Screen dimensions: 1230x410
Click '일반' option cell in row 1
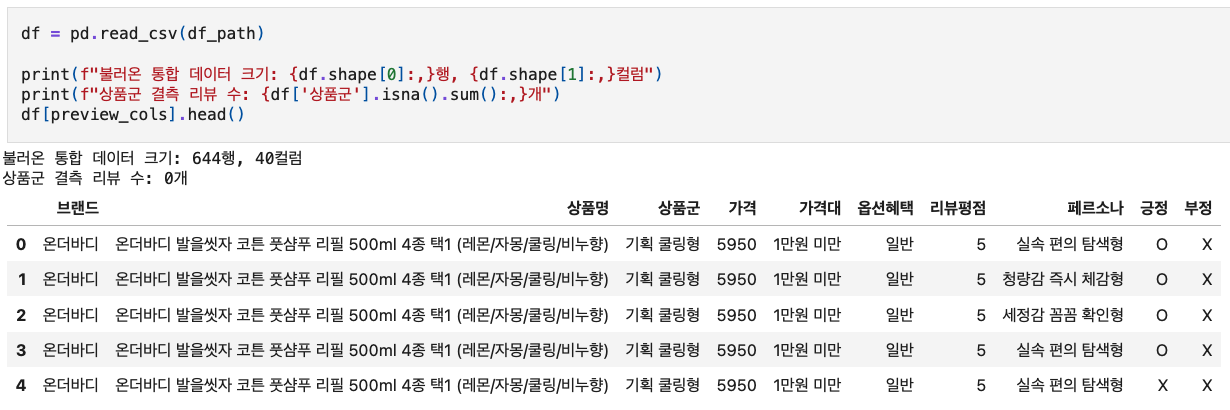(900, 279)
